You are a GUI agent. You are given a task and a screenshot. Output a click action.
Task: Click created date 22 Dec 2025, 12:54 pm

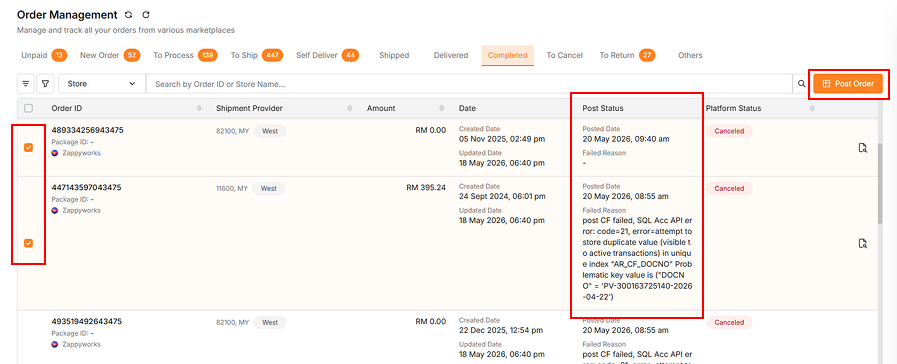click(x=501, y=330)
